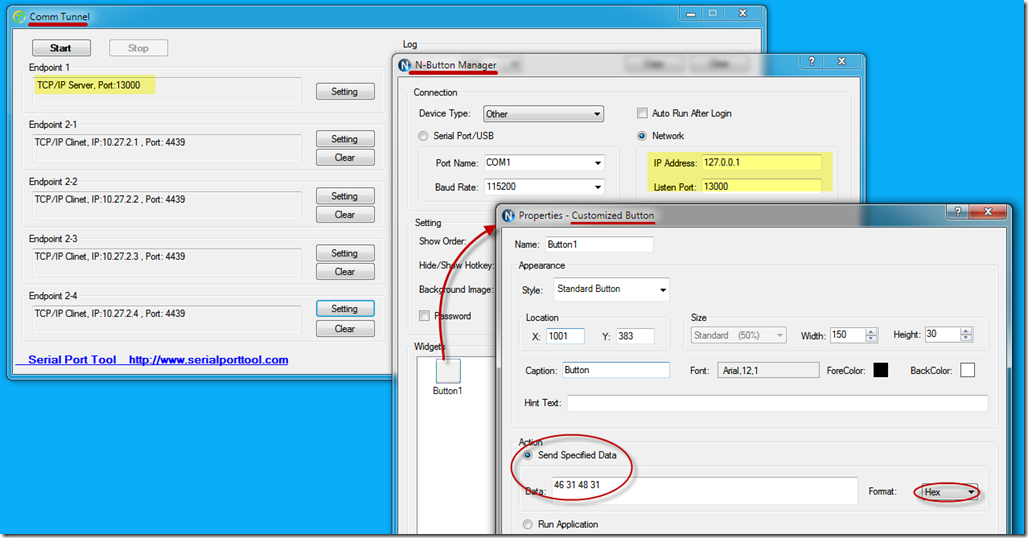Open Setting for Endpoint 2-2
The height and width of the screenshot is (538, 1028).
(x=345, y=196)
